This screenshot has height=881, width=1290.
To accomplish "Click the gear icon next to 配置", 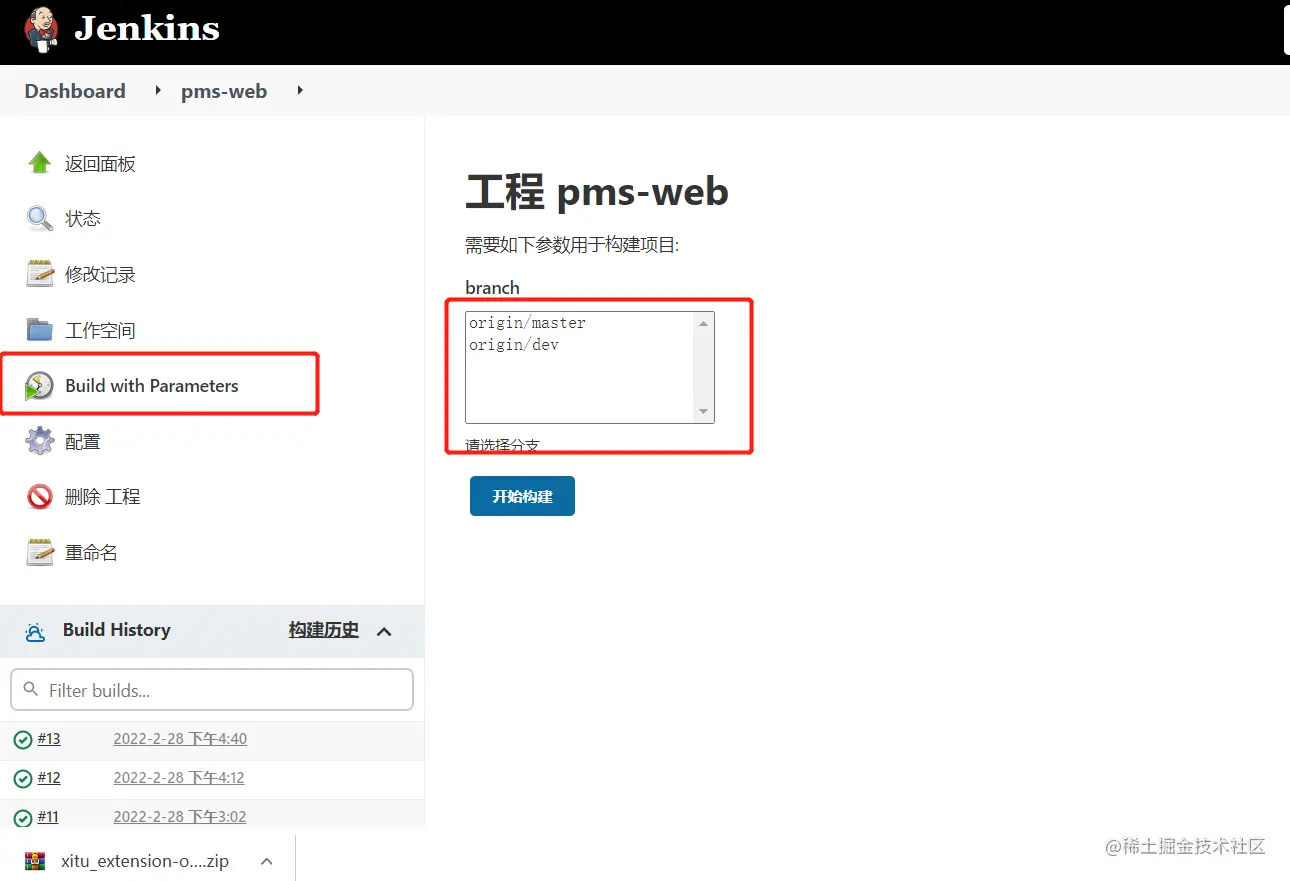I will tap(40, 441).
